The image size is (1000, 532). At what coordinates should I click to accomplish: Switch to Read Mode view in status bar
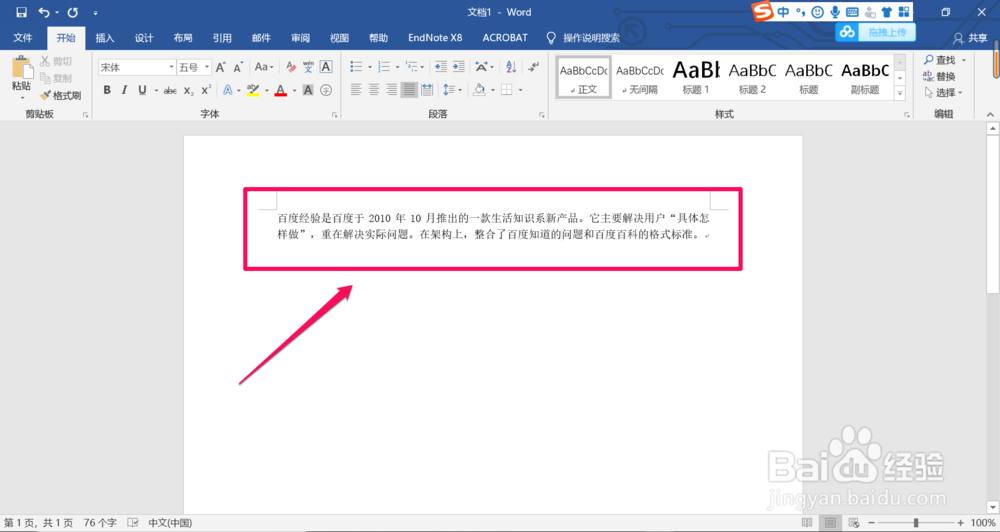[x=807, y=522]
